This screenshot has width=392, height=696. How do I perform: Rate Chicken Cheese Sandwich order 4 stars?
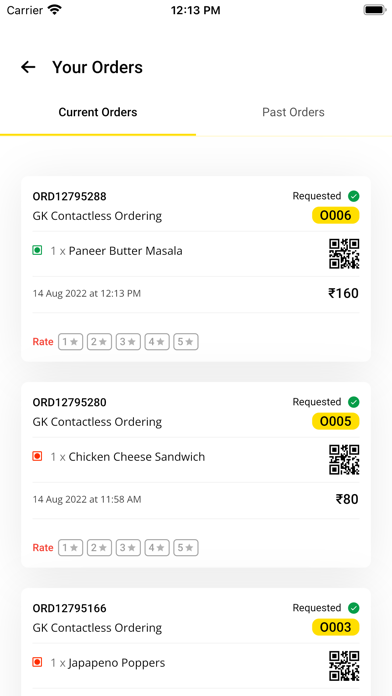click(157, 548)
